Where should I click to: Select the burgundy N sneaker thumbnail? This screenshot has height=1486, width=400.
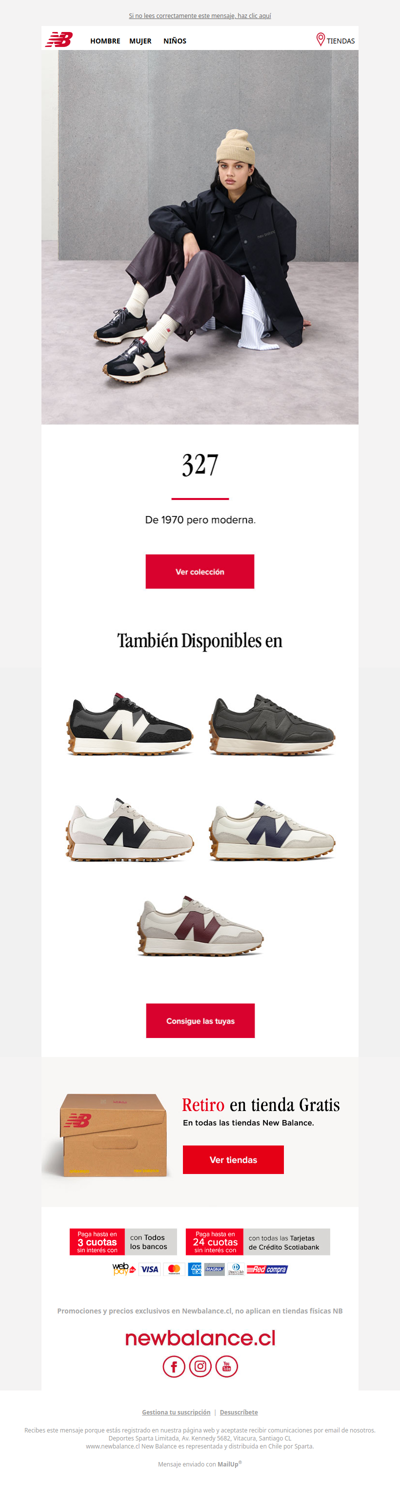click(x=200, y=927)
